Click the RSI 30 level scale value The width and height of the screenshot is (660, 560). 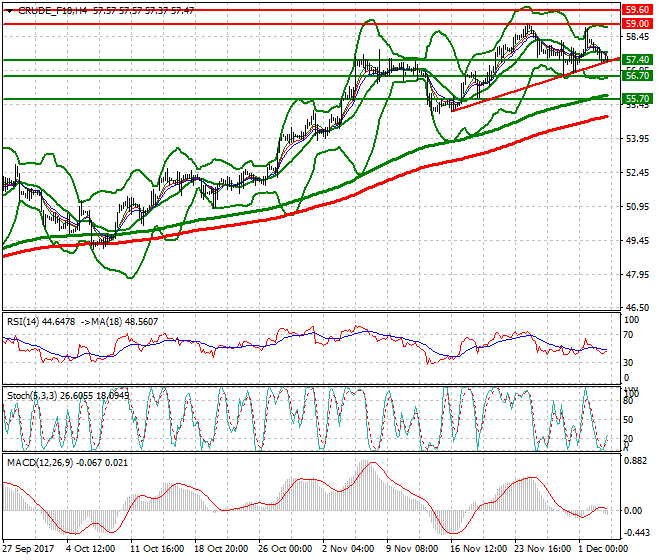(x=628, y=363)
